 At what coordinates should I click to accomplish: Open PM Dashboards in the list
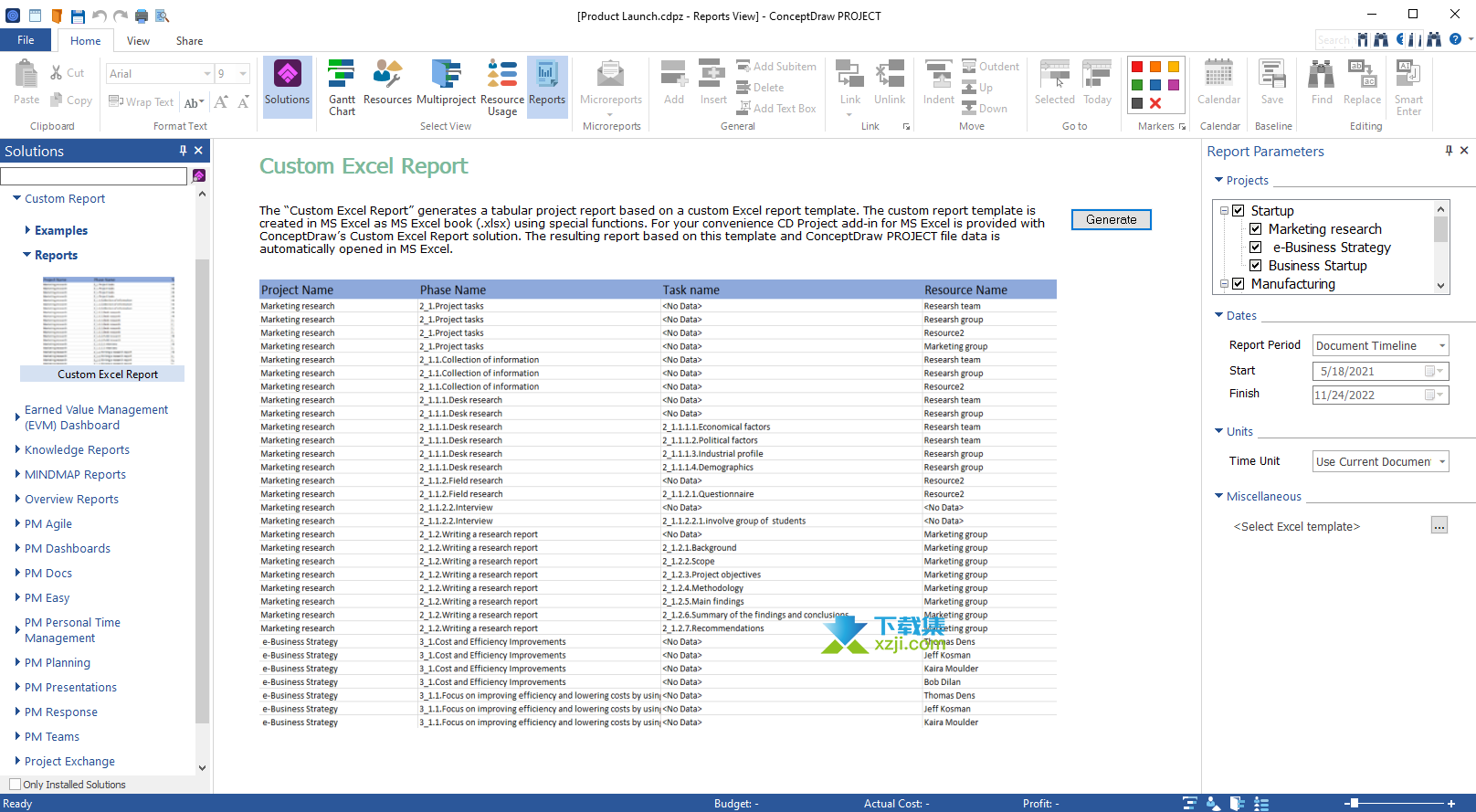coord(68,549)
